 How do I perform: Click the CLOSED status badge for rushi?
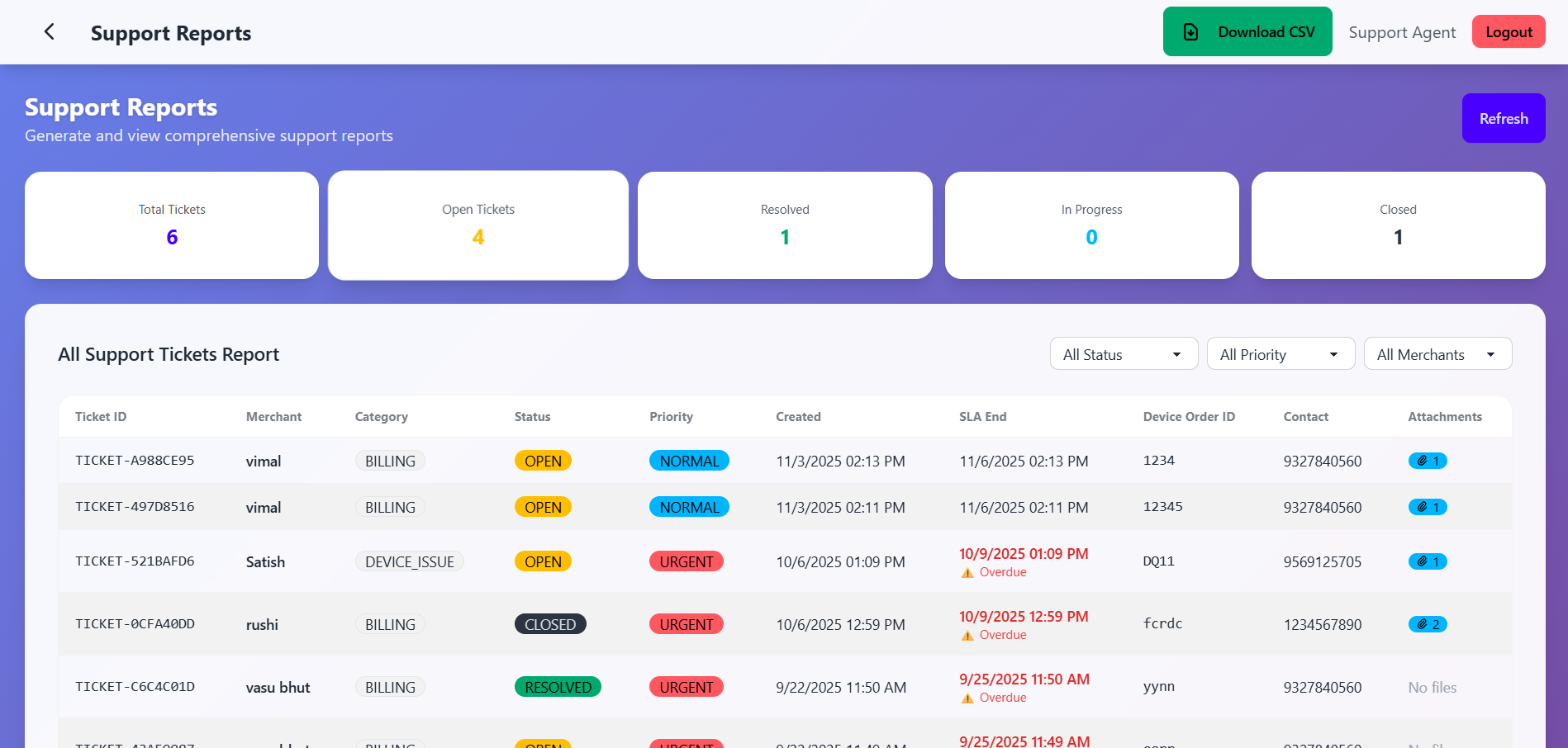pos(549,624)
